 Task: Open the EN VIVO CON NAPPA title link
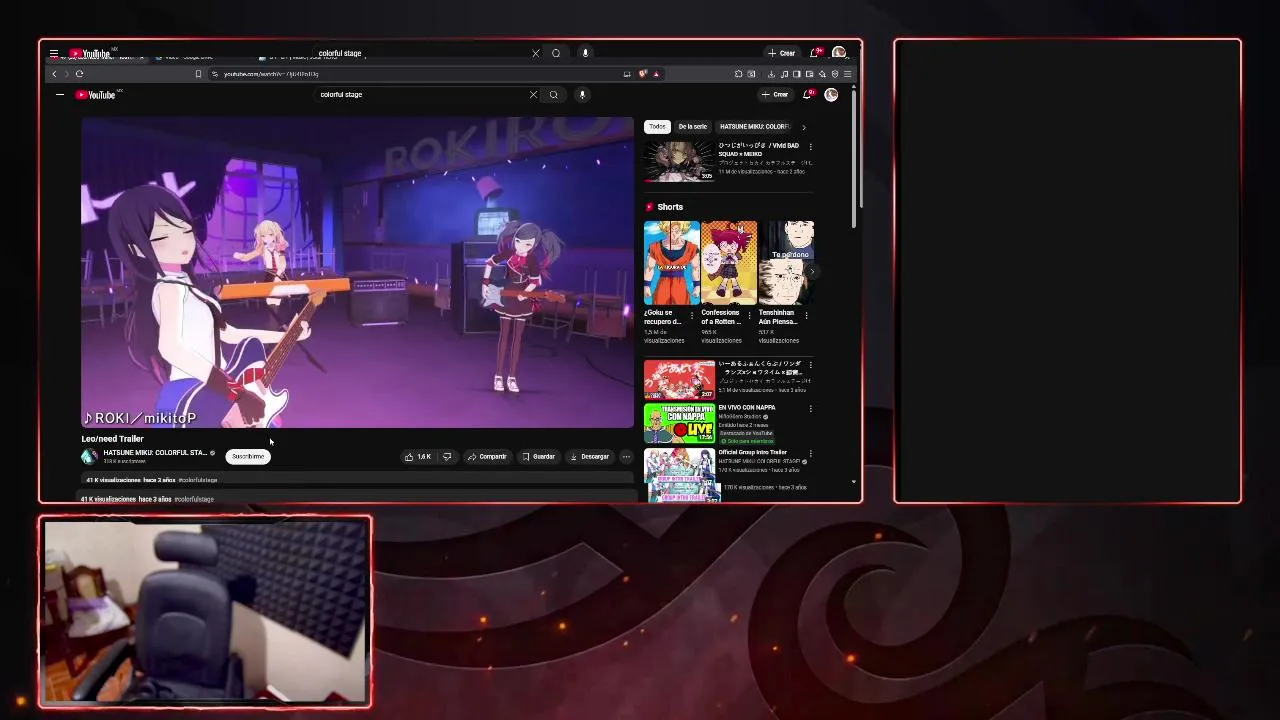point(746,408)
